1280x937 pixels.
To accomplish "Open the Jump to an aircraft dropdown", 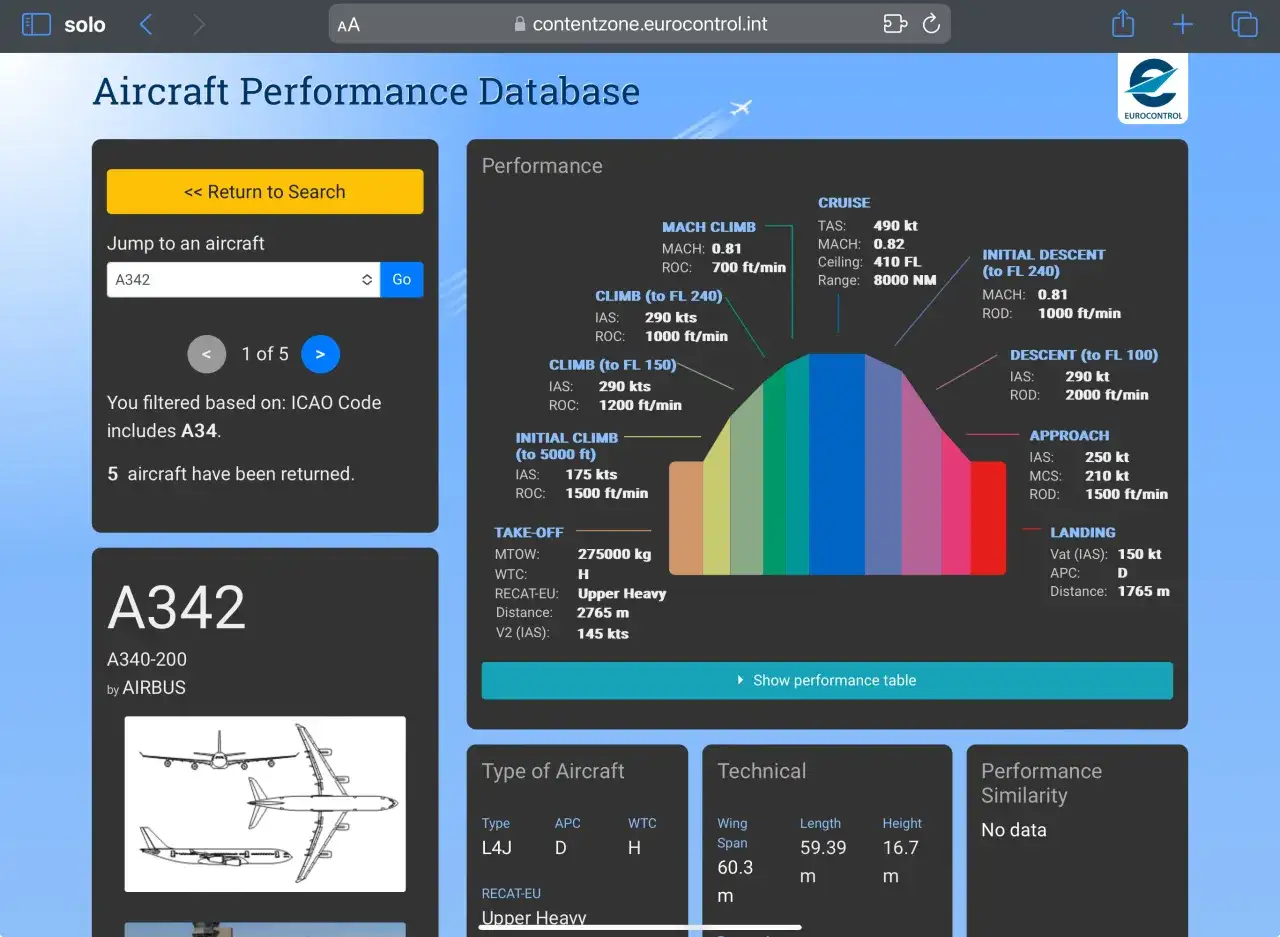I will click(x=243, y=280).
